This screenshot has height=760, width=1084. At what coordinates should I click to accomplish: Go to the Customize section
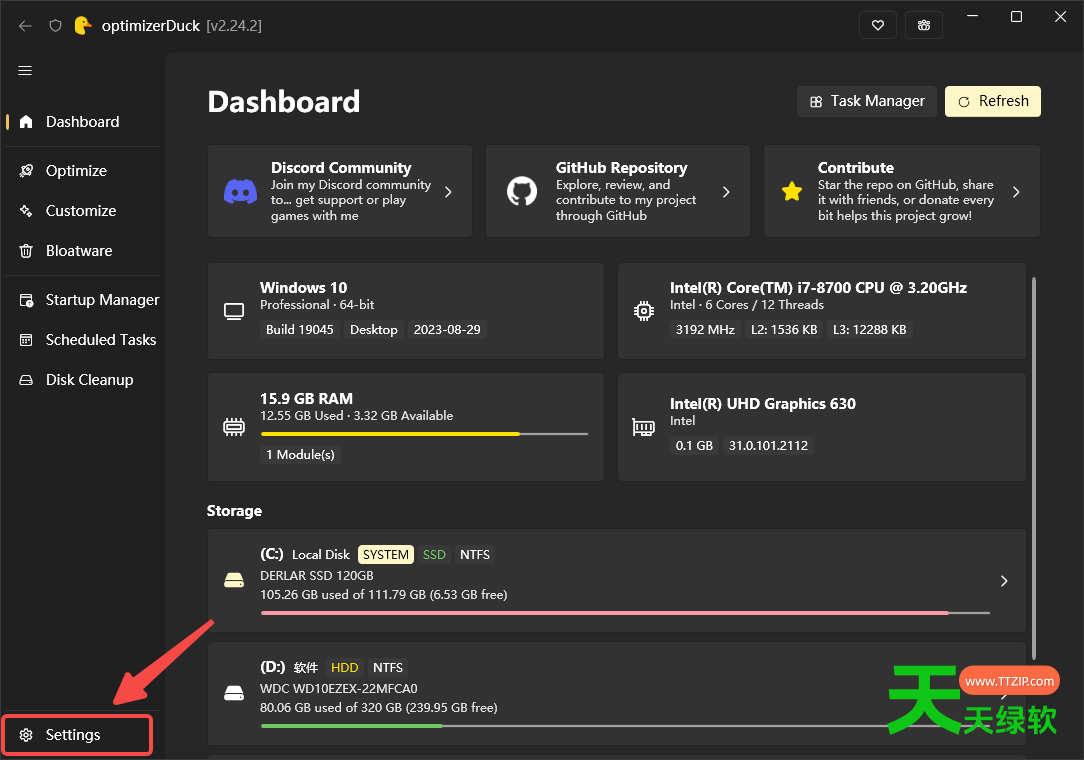tap(83, 211)
